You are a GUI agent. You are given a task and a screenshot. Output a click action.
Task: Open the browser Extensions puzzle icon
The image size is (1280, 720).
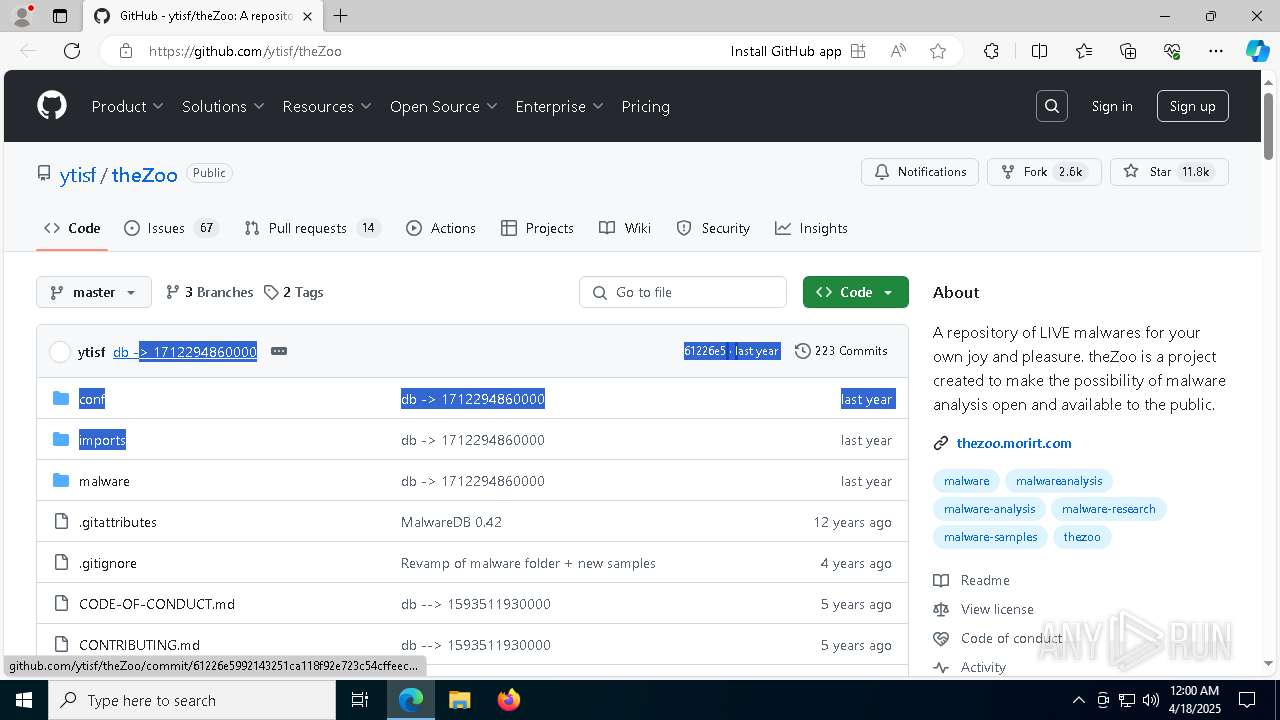991,51
